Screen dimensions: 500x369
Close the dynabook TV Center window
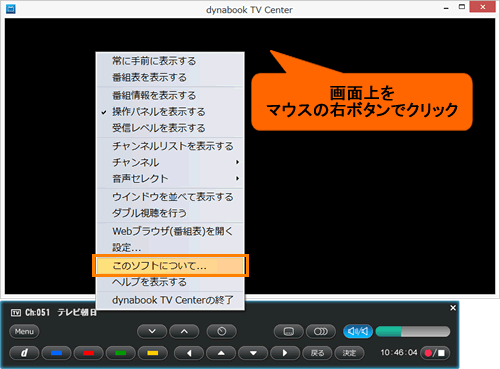pos(482,7)
